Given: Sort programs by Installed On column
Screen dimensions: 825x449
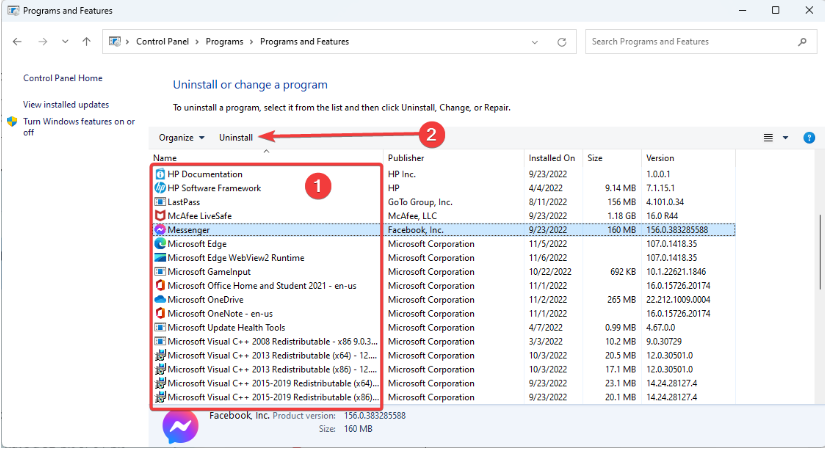Looking at the screenshot, I should click(x=552, y=158).
